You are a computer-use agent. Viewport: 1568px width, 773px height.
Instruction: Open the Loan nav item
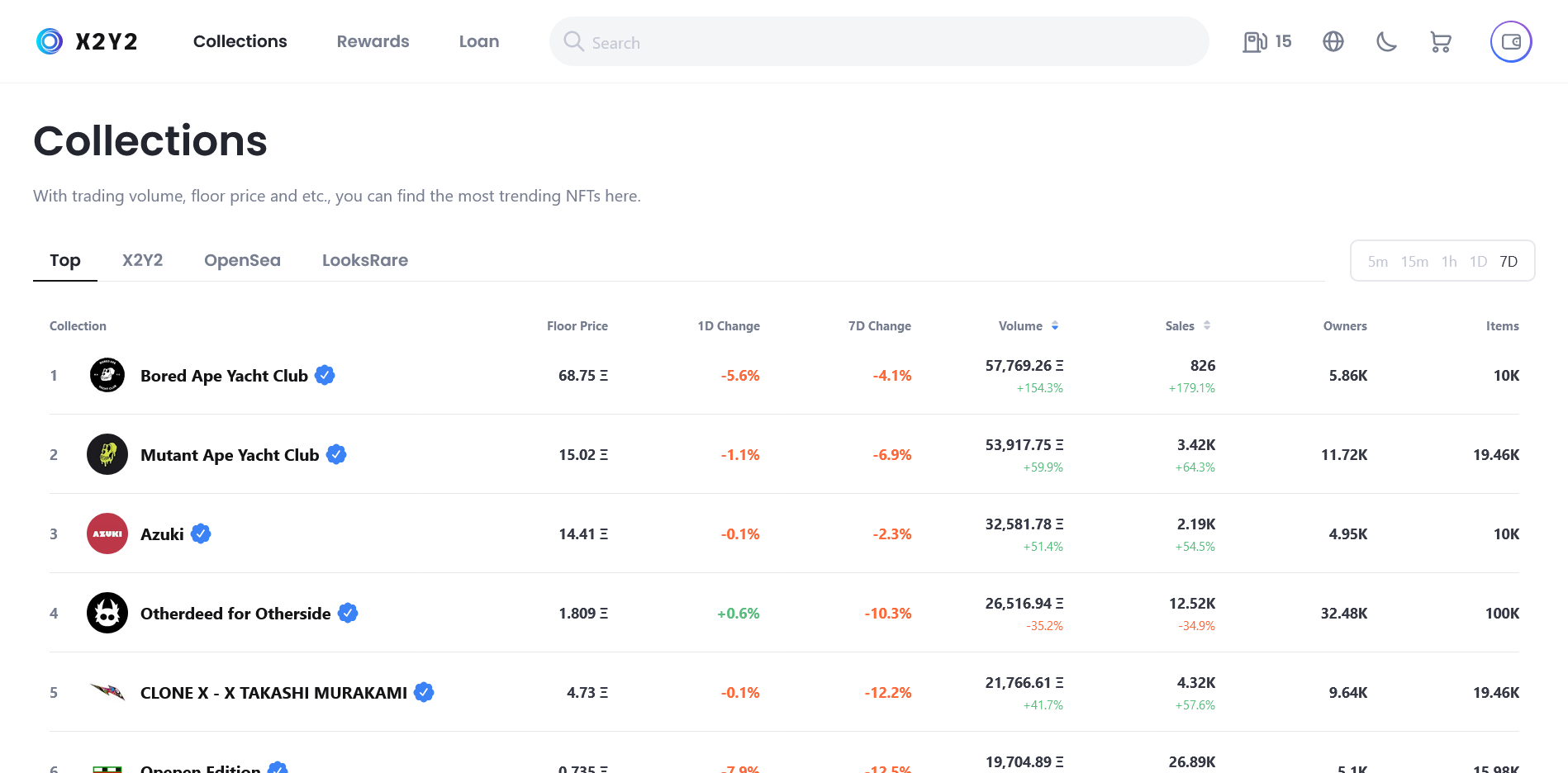click(479, 41)
